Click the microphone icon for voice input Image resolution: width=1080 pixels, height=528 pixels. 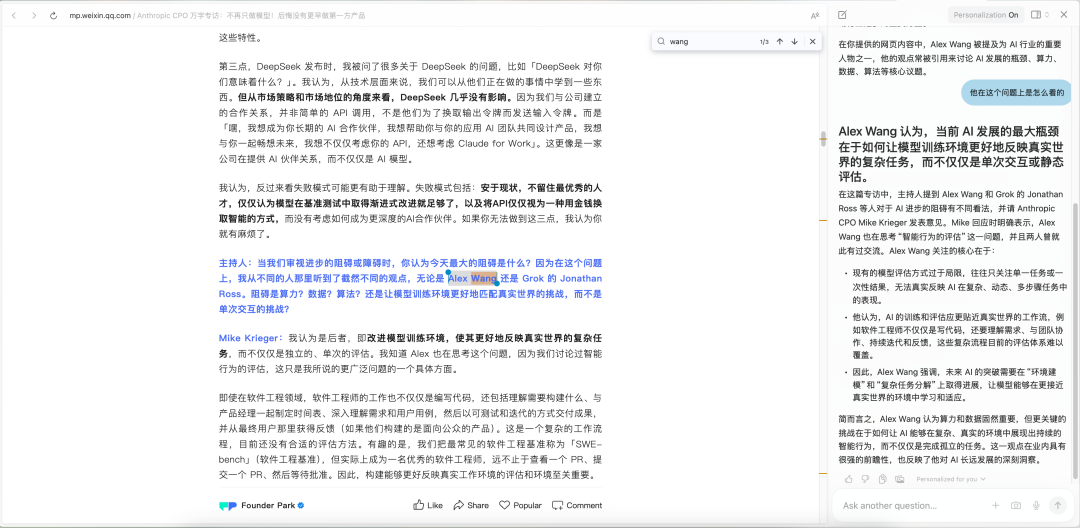tap(1037, 506)
